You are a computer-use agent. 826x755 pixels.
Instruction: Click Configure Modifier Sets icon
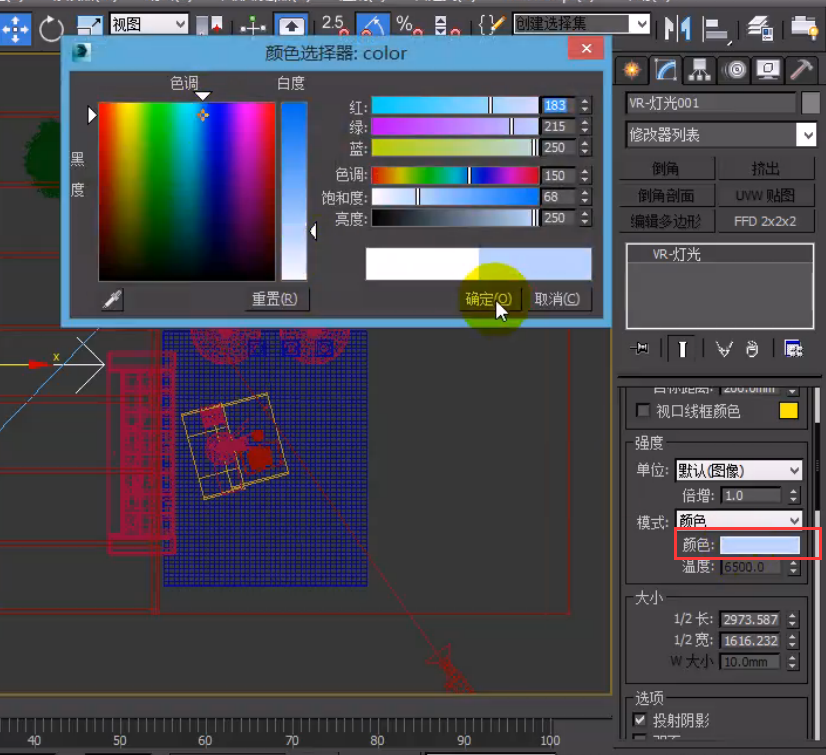[x=794, y=348]
